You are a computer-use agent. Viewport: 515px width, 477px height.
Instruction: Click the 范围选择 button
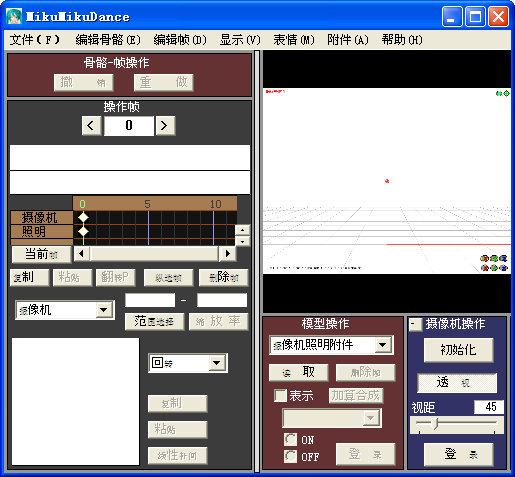[x=154, y=321]
